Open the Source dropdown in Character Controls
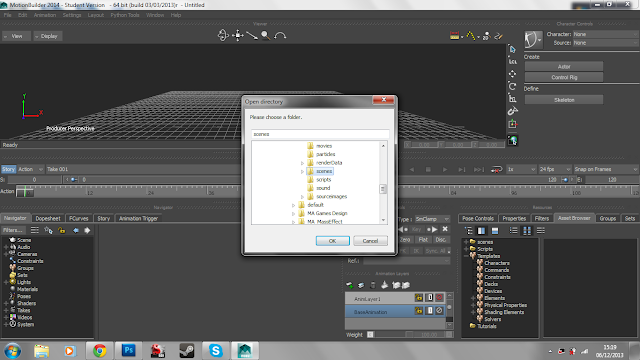The width and height of the screenshot is (640, 360). click(605, 43)
